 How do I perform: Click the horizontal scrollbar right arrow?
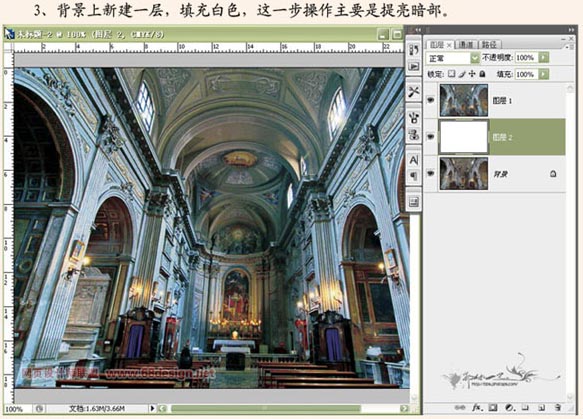404,409
